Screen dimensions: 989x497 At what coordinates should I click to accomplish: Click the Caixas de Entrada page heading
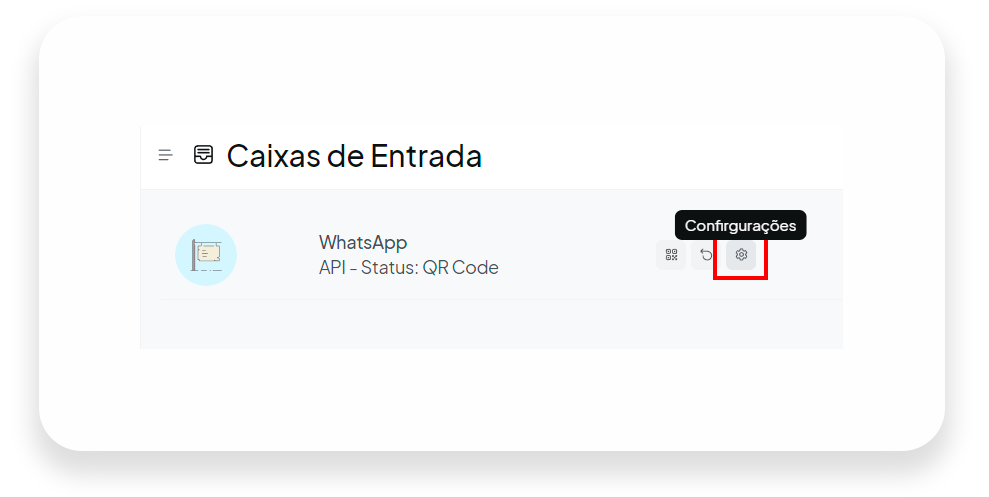click(x=354, y=156)
